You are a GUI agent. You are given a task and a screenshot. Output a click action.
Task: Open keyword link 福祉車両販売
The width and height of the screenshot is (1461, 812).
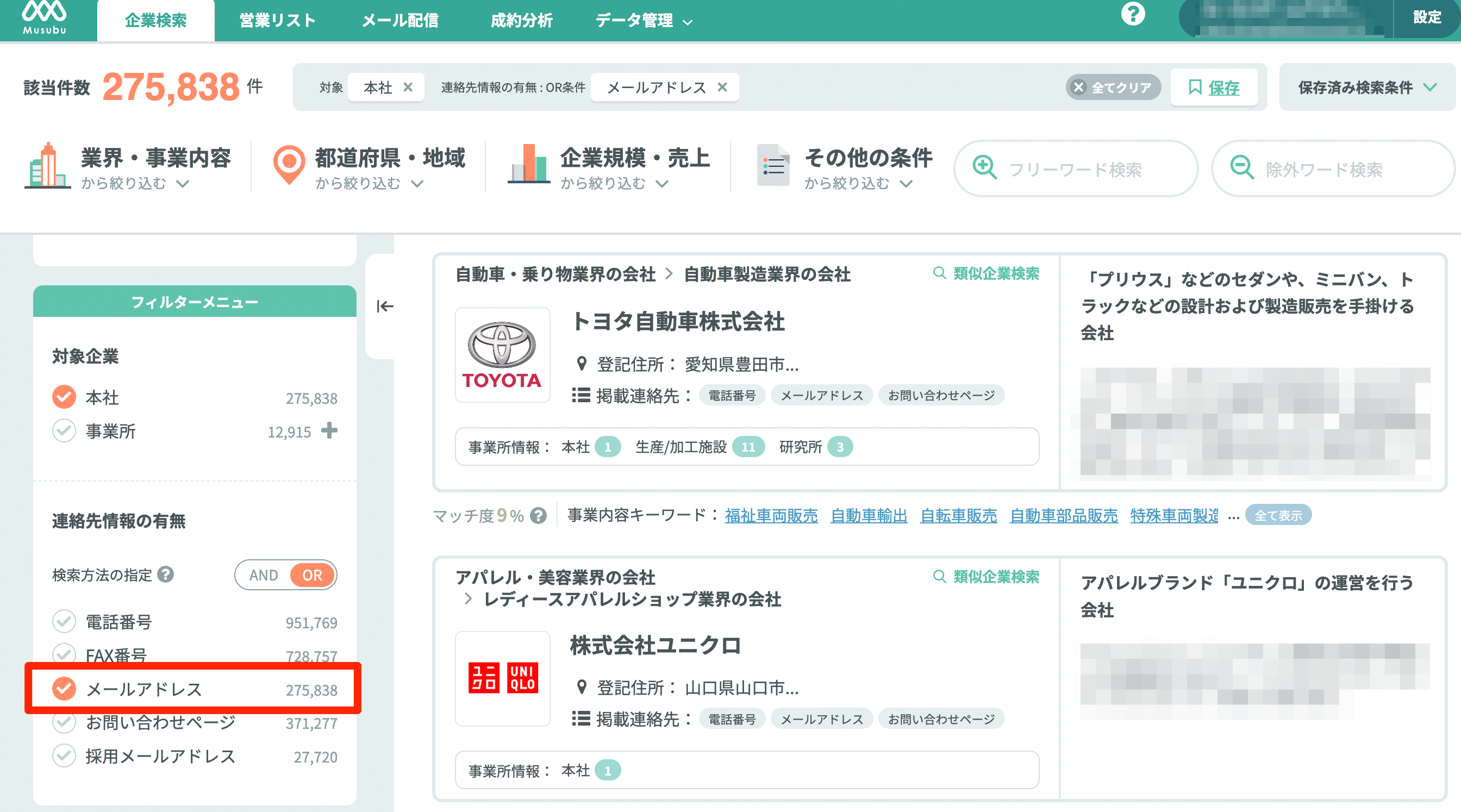771,515
